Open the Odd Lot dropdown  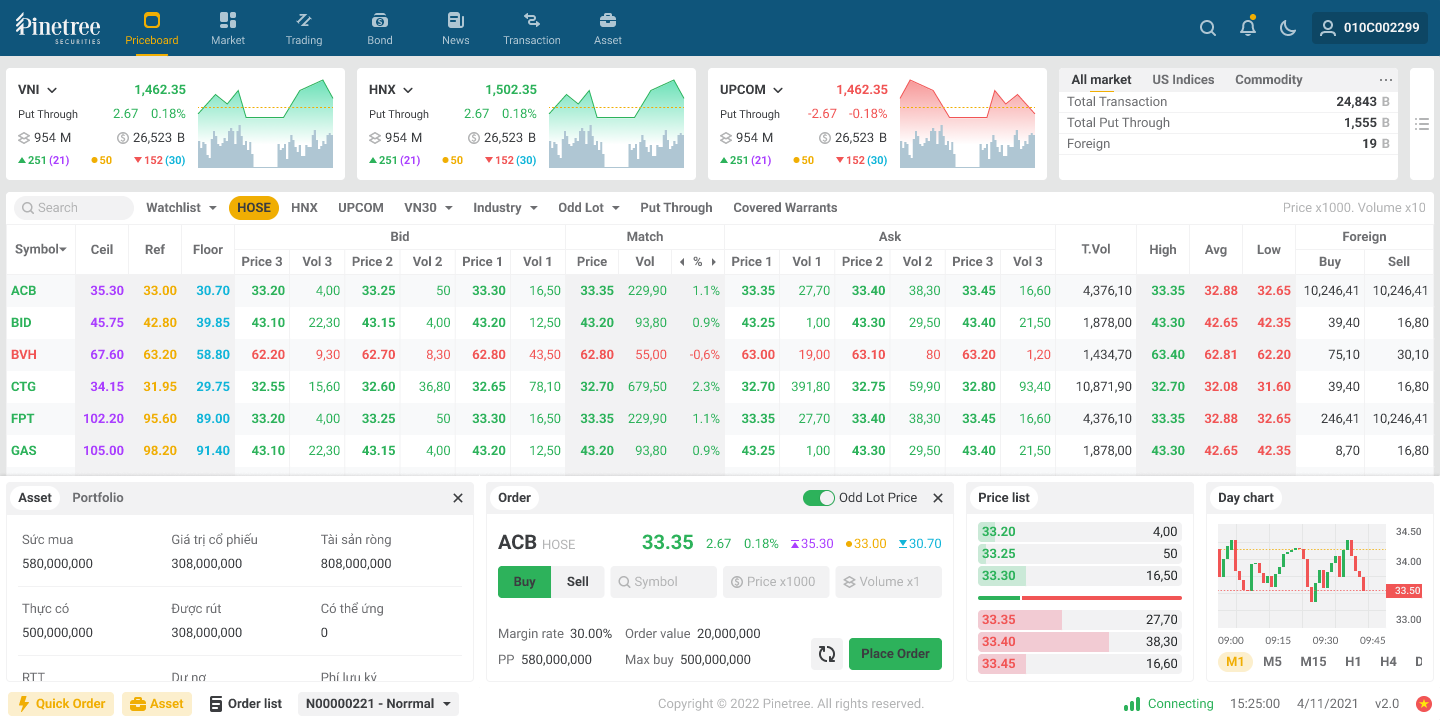pyautogui.click(x=589, y=208)
